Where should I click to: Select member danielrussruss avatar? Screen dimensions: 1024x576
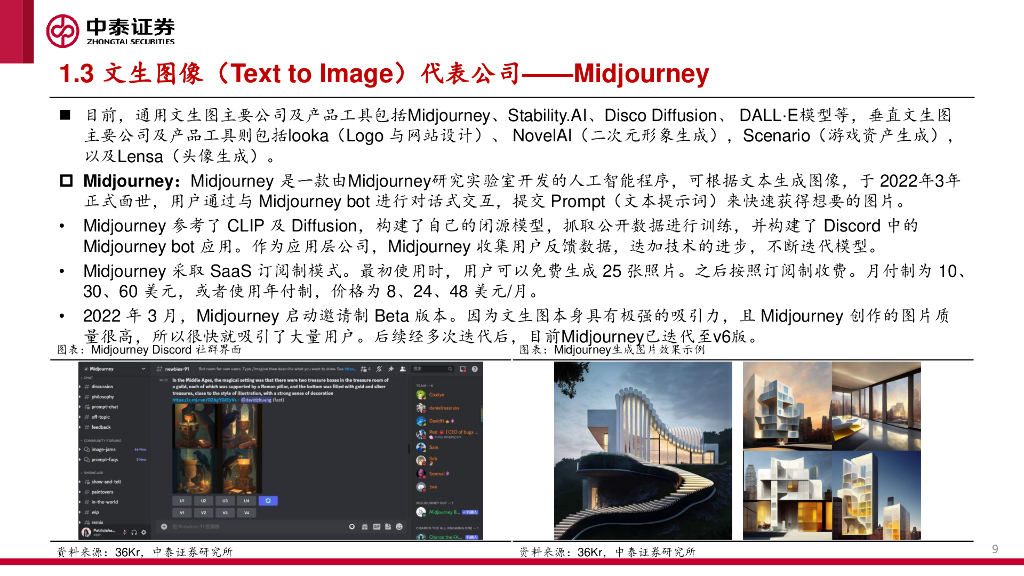[x=421, y=408]
